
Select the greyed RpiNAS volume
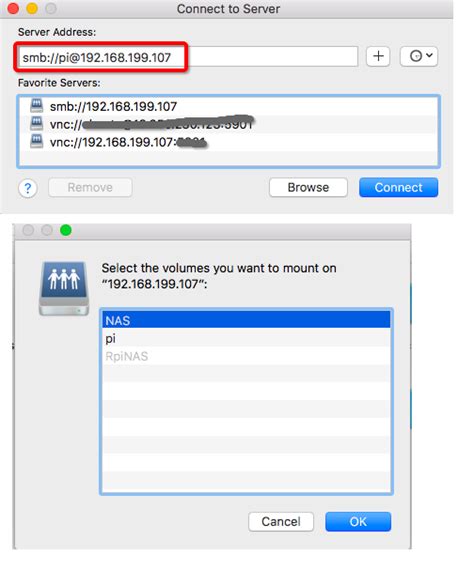[x=246, y=356]
